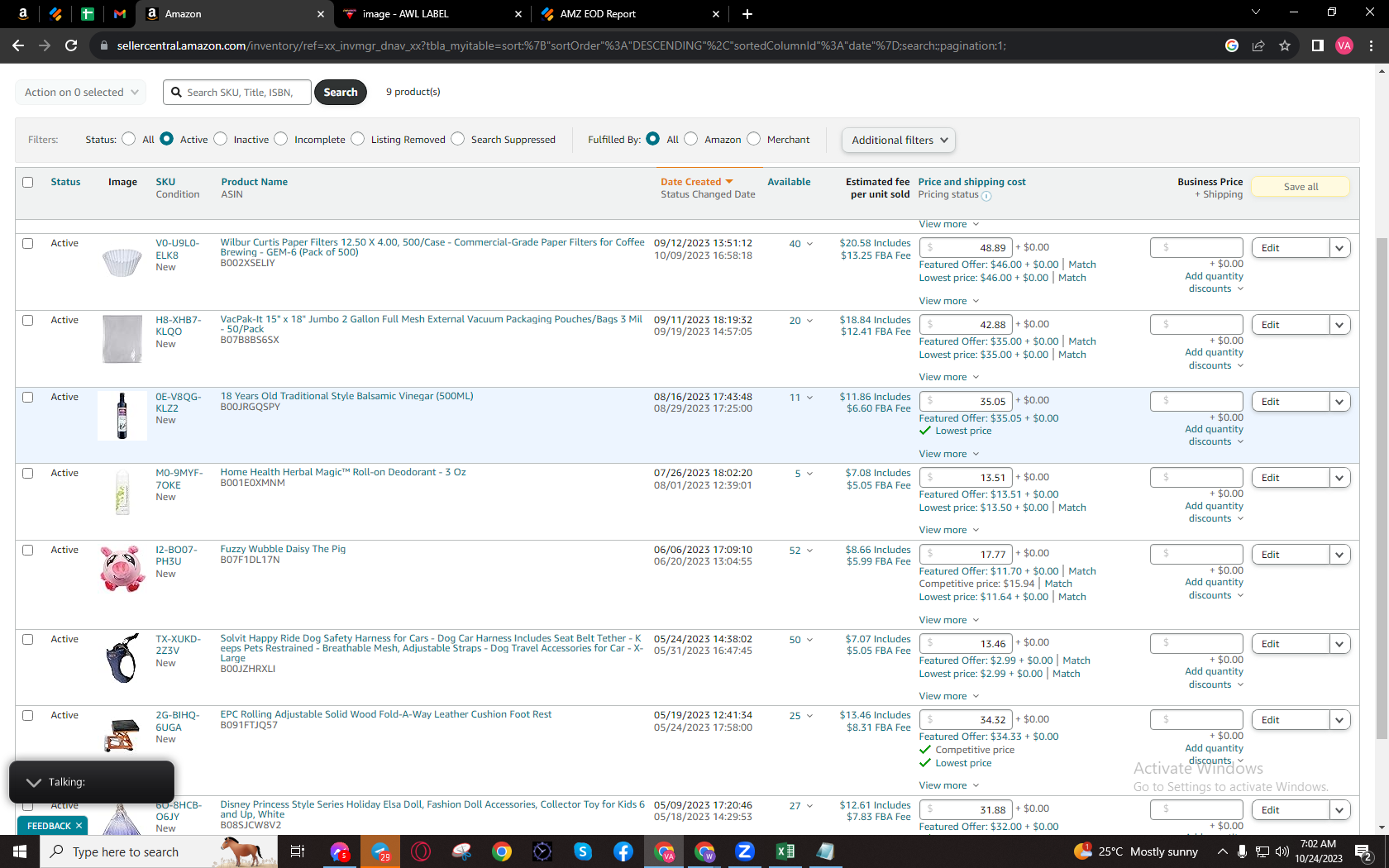Screen dimensions: 1389x868
Task: Switch to the 'AMZ EOD Report' tab
Action: click(629, 14)
